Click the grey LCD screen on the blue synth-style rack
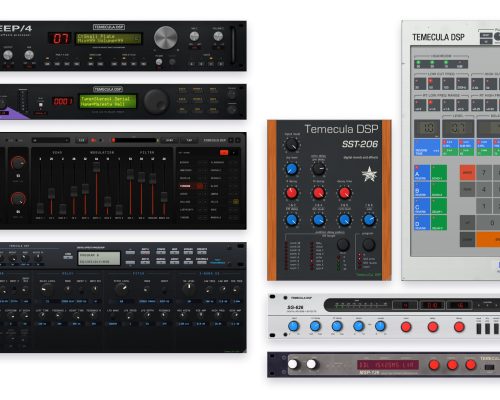 pos(99,258)
